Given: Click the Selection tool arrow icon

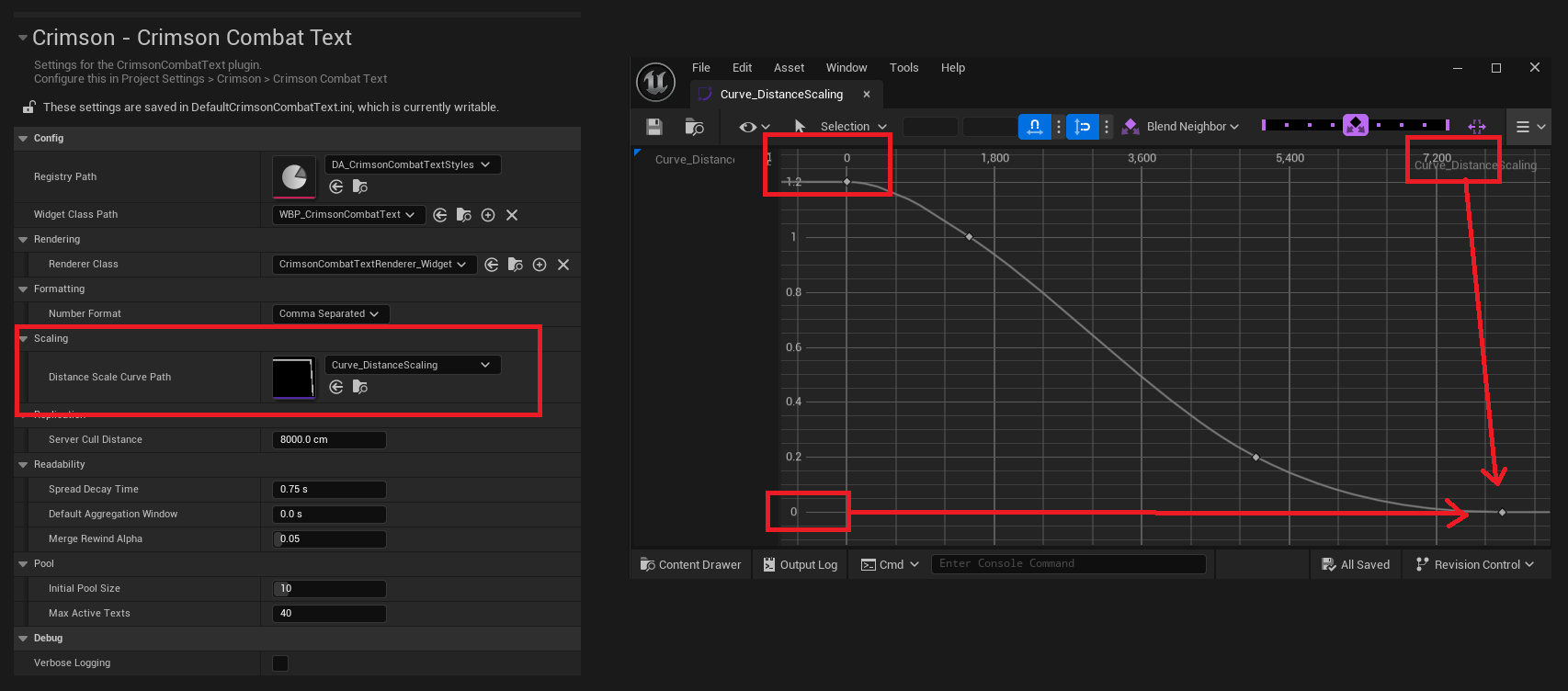Looking at the screenshot, I should coord(800,127).
